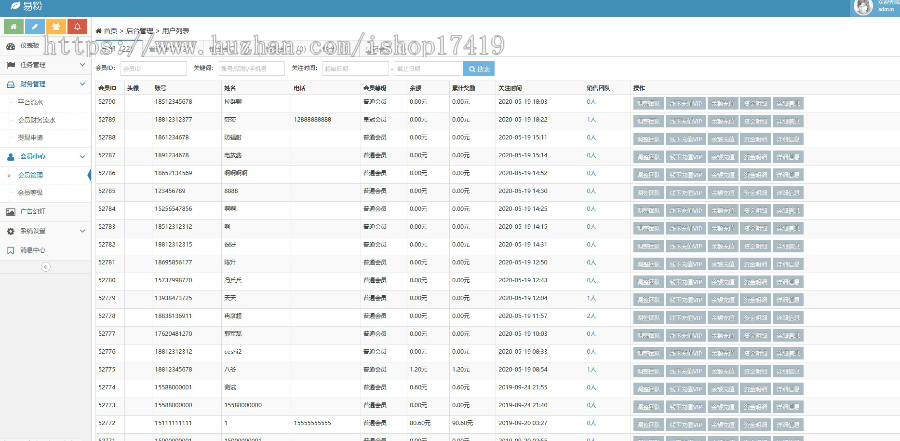Click date 2019-09-24 21:55

(x=523, y=388)
